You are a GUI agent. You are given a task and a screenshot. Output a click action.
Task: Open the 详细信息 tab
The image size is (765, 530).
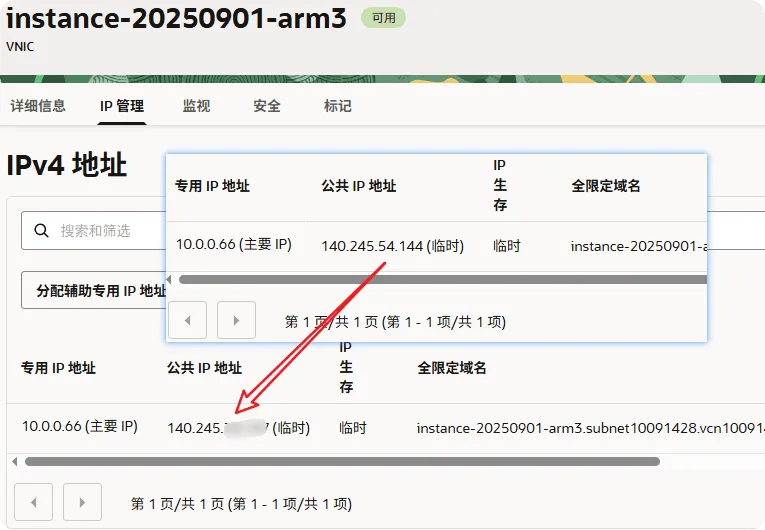[x=38, y=106]
